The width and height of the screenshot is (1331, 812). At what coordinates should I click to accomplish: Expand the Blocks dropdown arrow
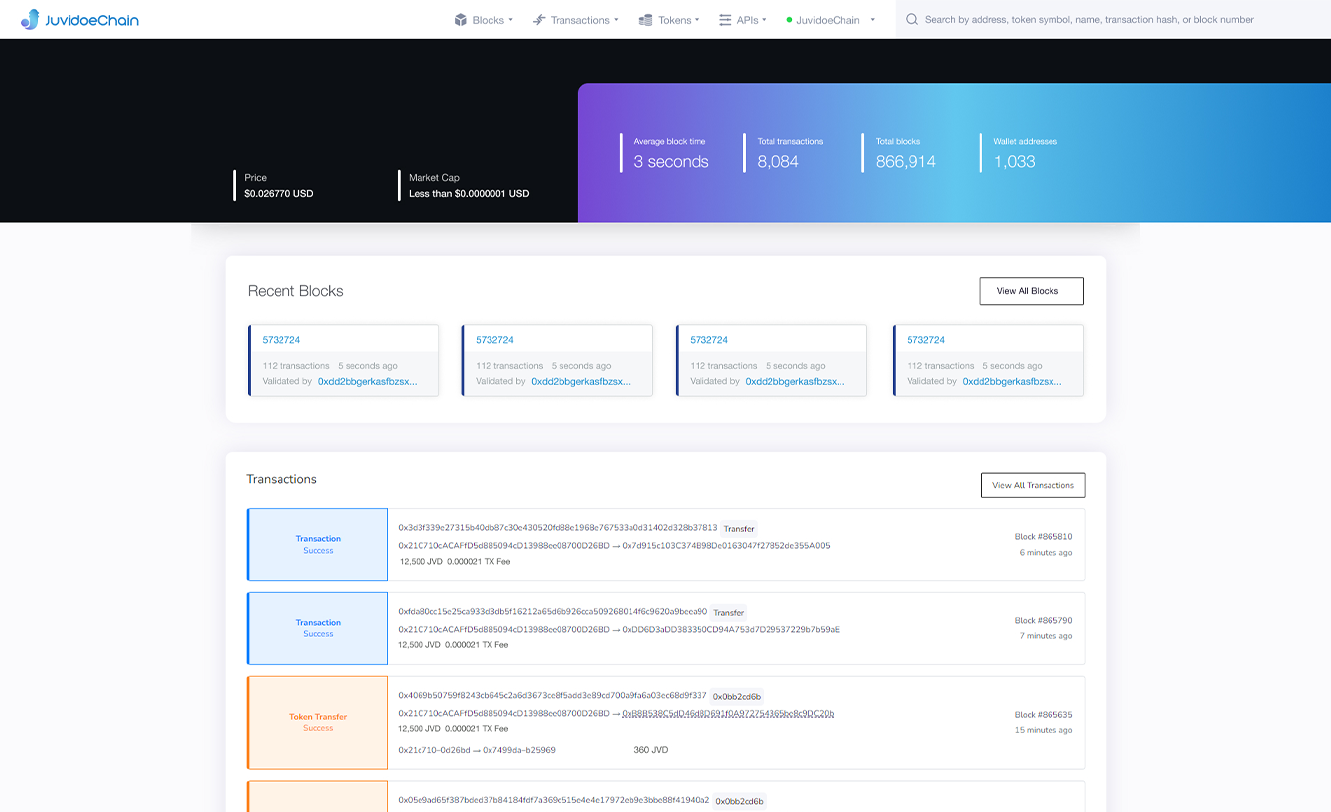click(x=511, y=20)
